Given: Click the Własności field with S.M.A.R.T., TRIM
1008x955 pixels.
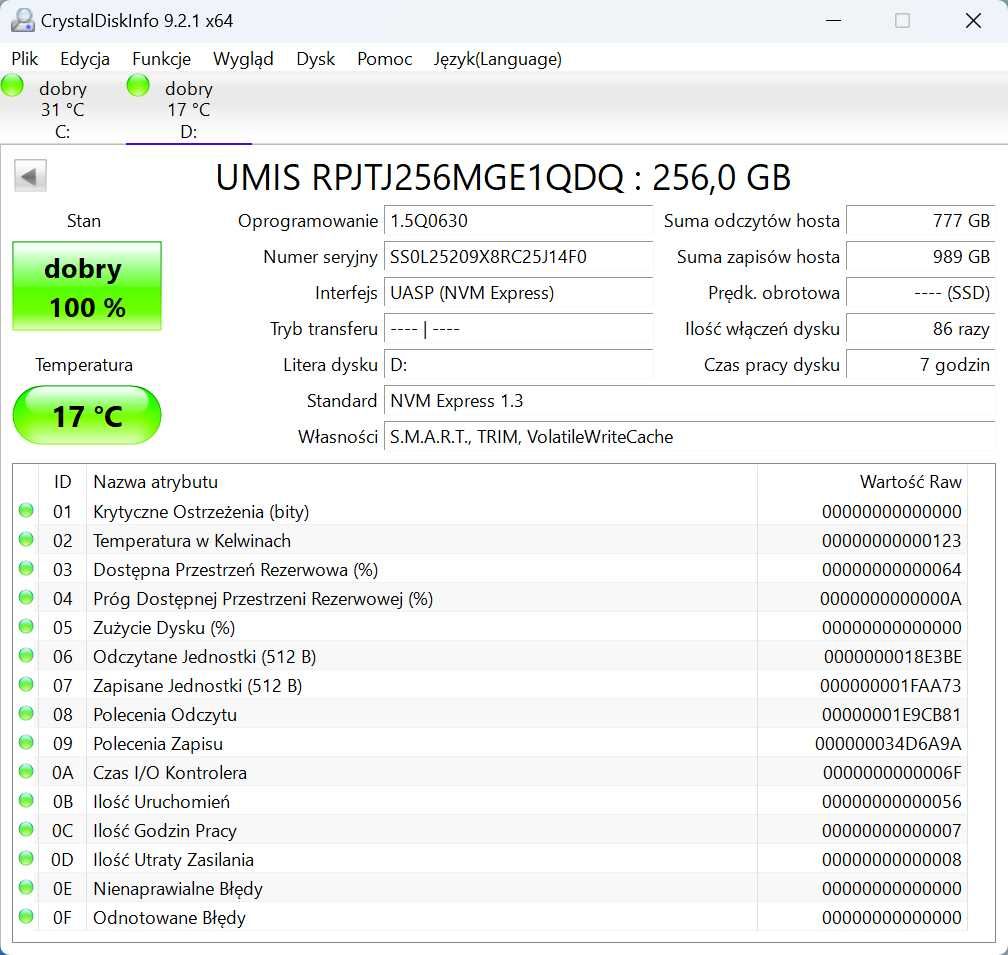Looking at the screenshot, I should point(690,437).
